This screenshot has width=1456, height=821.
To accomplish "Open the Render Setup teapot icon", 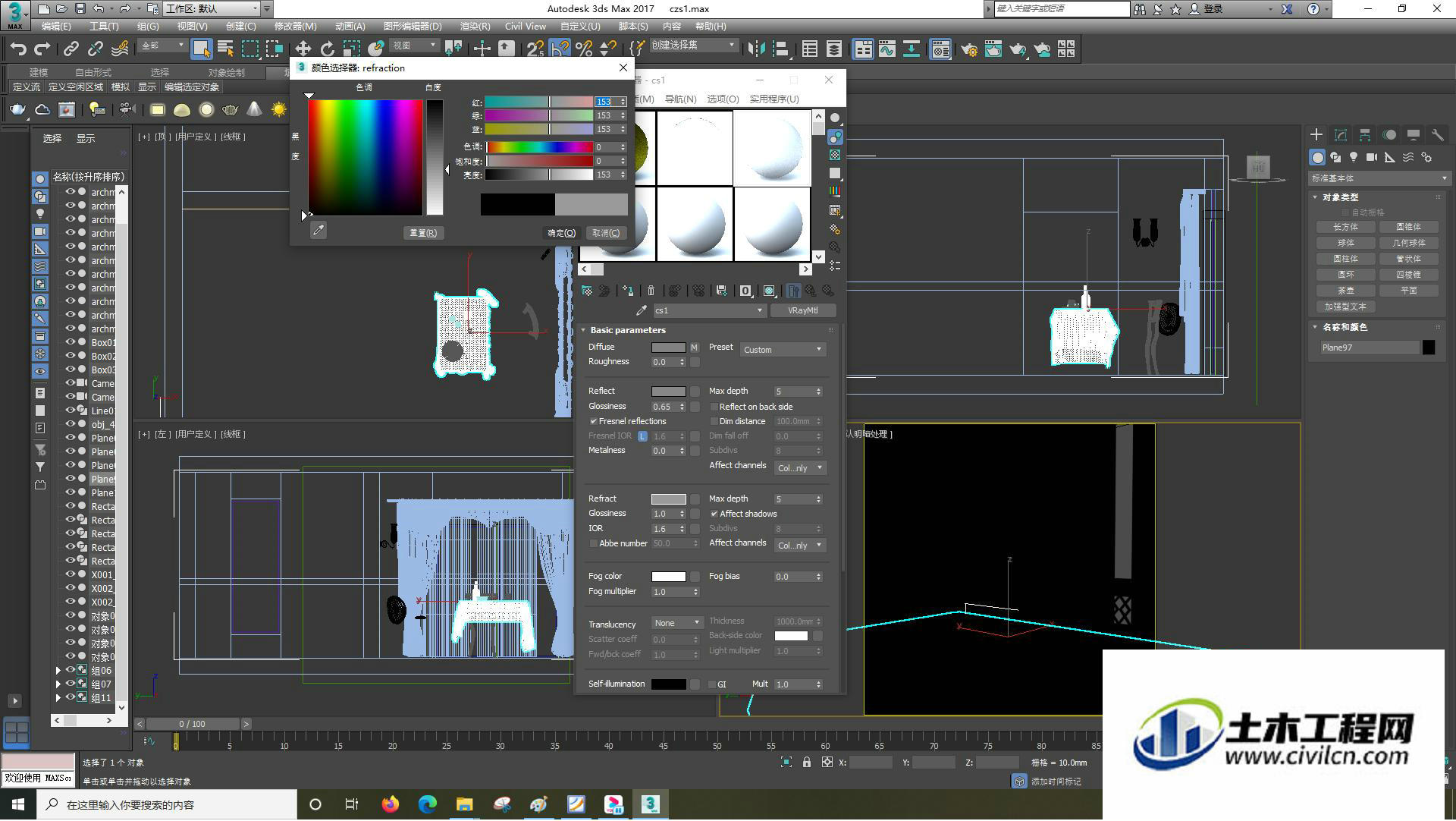I will (968, 49).
